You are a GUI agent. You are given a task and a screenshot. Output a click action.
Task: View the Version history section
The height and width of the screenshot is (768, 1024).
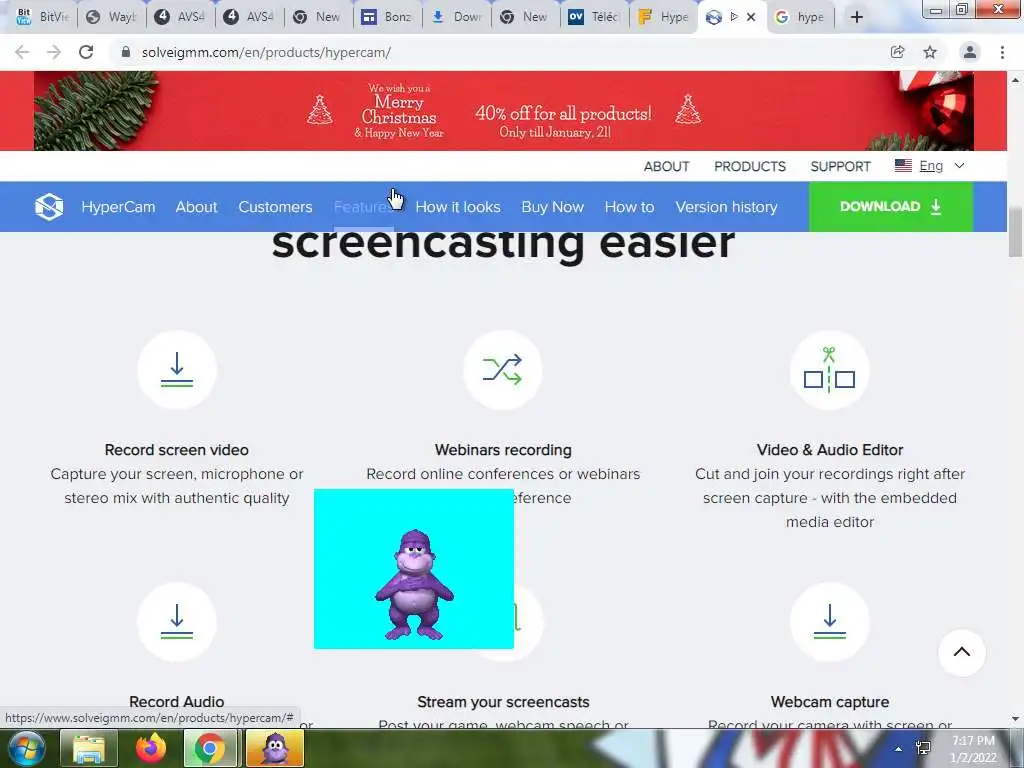[726, 207]
